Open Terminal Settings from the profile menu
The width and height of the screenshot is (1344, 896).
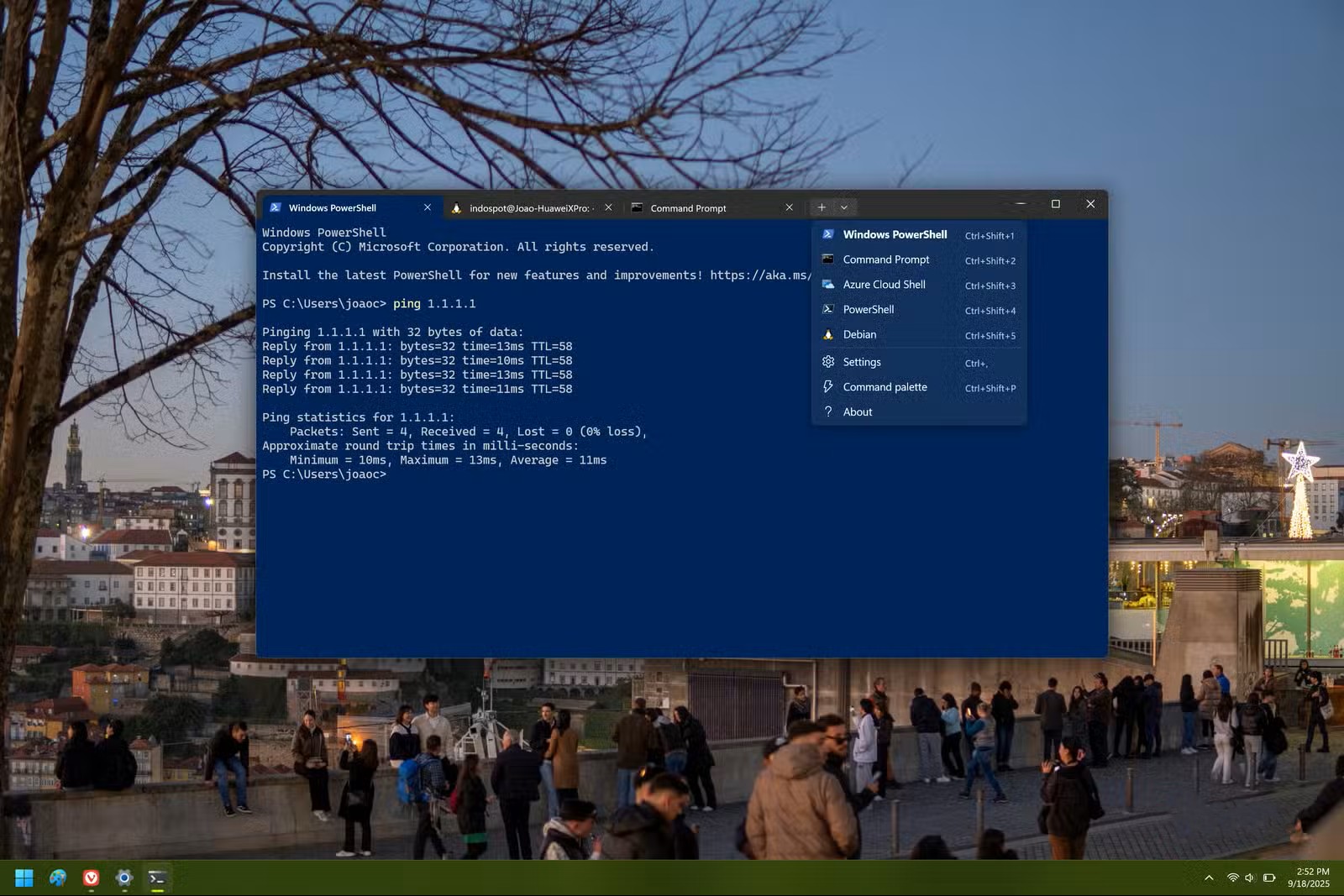pyautogui.click(x=862, y=362)
